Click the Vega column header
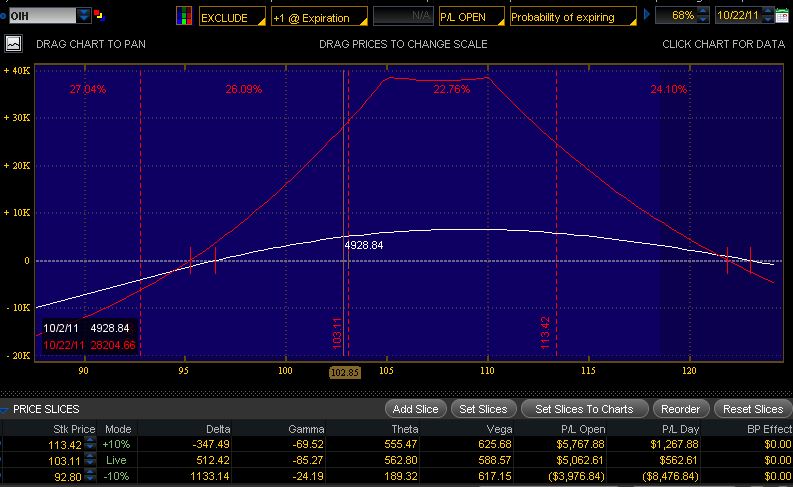The height and width of the screenshot is (487, 793). (499, 429)
